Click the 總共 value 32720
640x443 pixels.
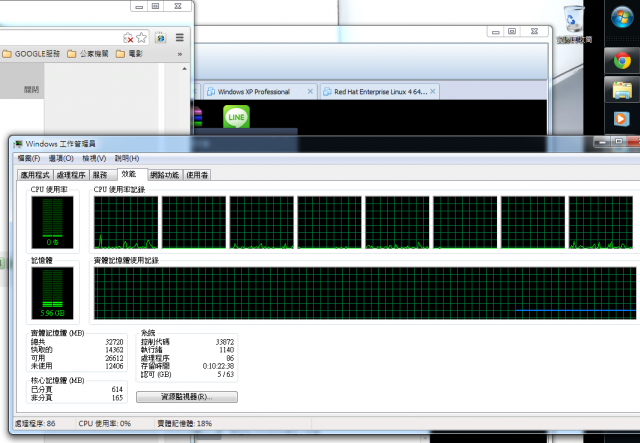[x=114, y=342]
